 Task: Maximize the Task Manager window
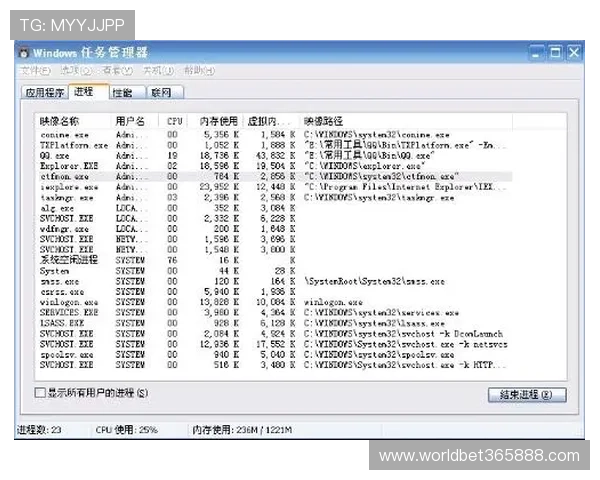click(555, 52)
